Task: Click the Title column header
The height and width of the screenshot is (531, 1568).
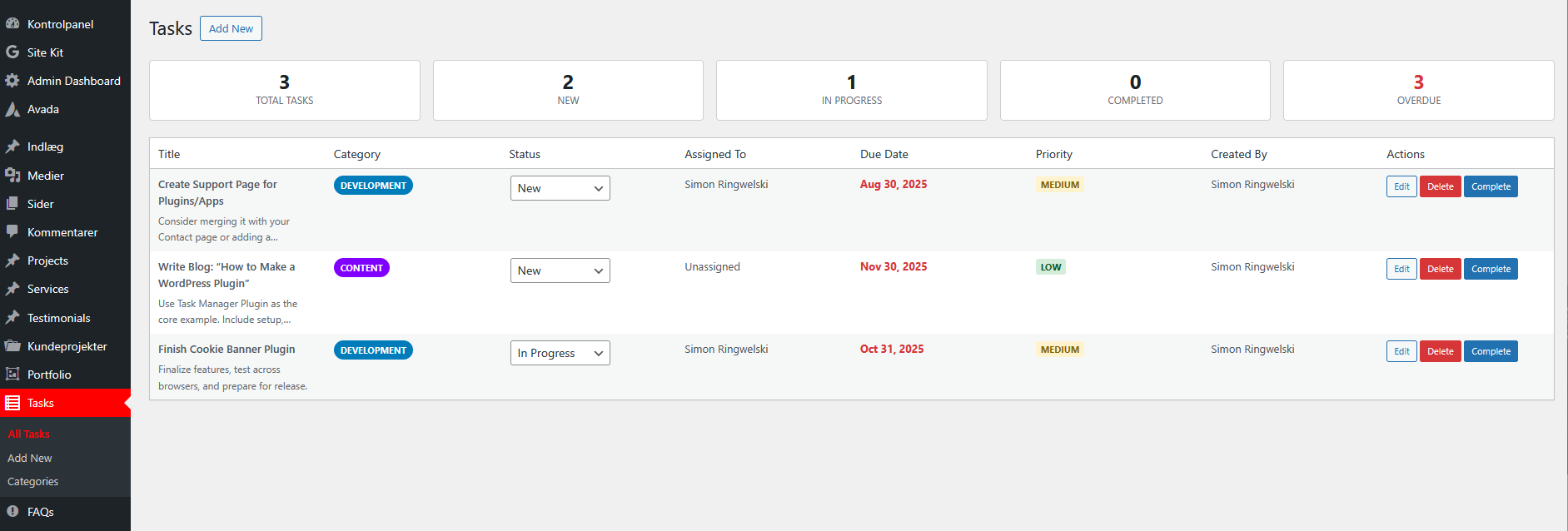Action: (169, 154)
